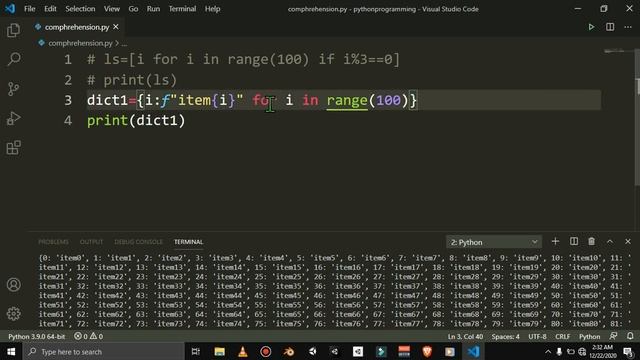Kill the terminal with trash icon
This screenshot has height=360, width=640.
tap(591, 242)
